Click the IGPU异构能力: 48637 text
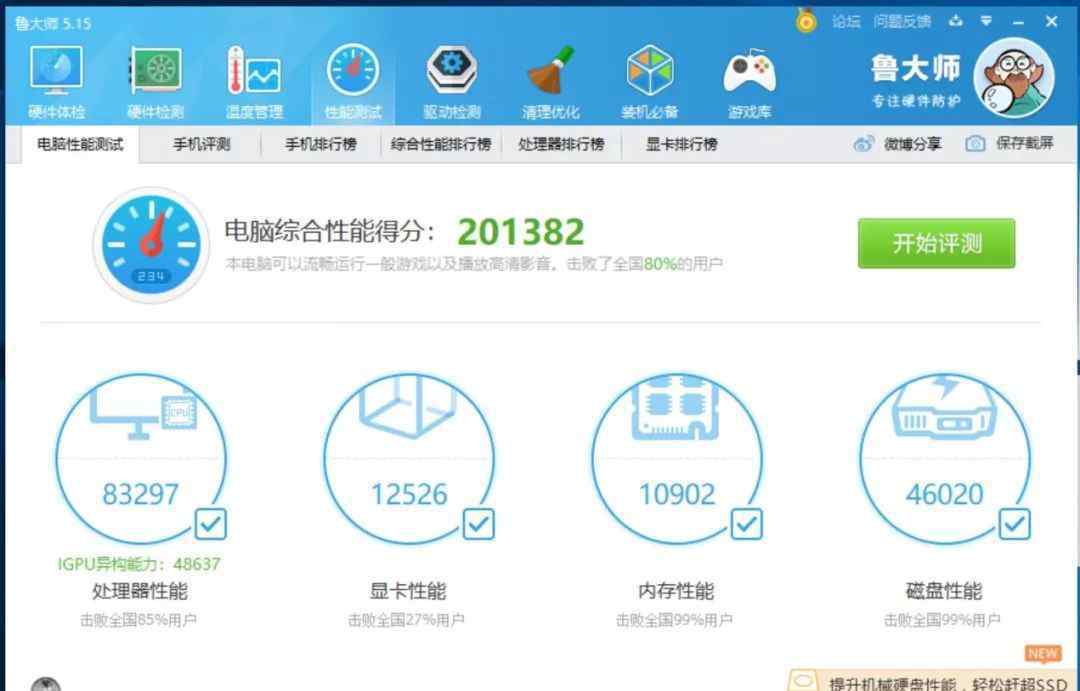Image resolution: width=1080 pixels, height=691 pixels. (139, 564)
